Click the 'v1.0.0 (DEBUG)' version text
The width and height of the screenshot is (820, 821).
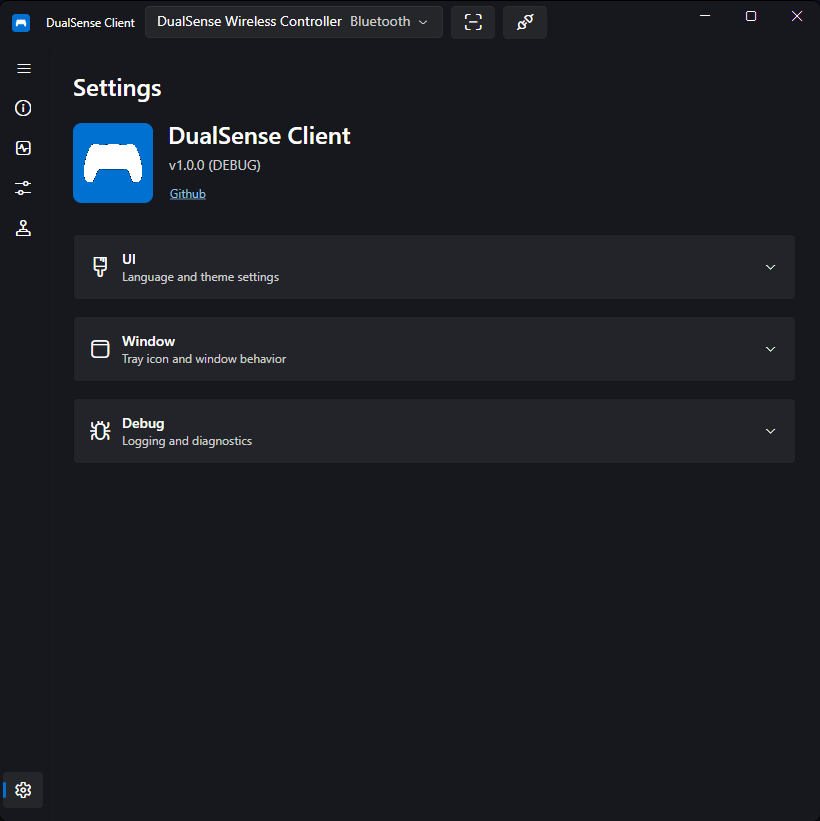click(x=215, y=165)
